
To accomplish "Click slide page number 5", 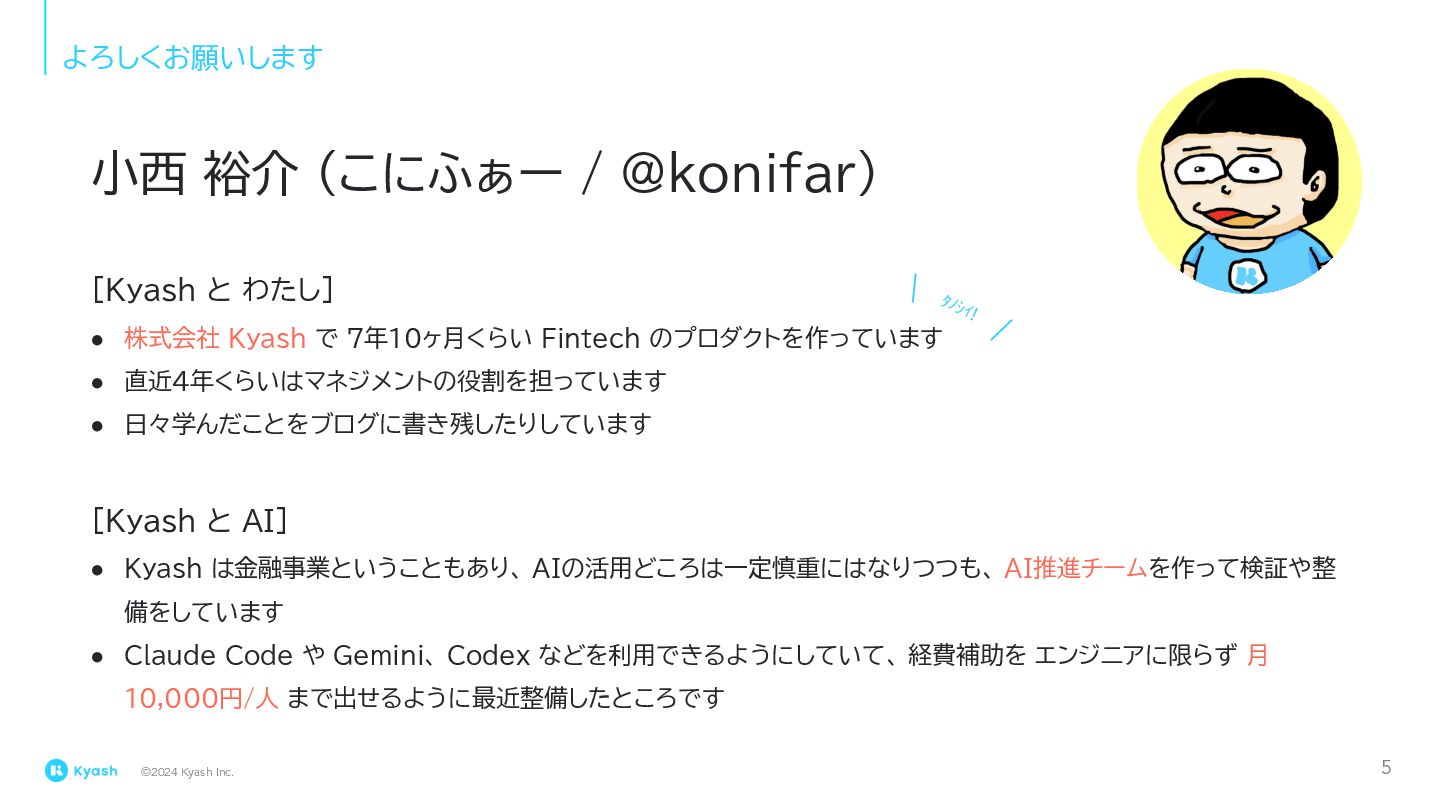I will coord(1386,768).
